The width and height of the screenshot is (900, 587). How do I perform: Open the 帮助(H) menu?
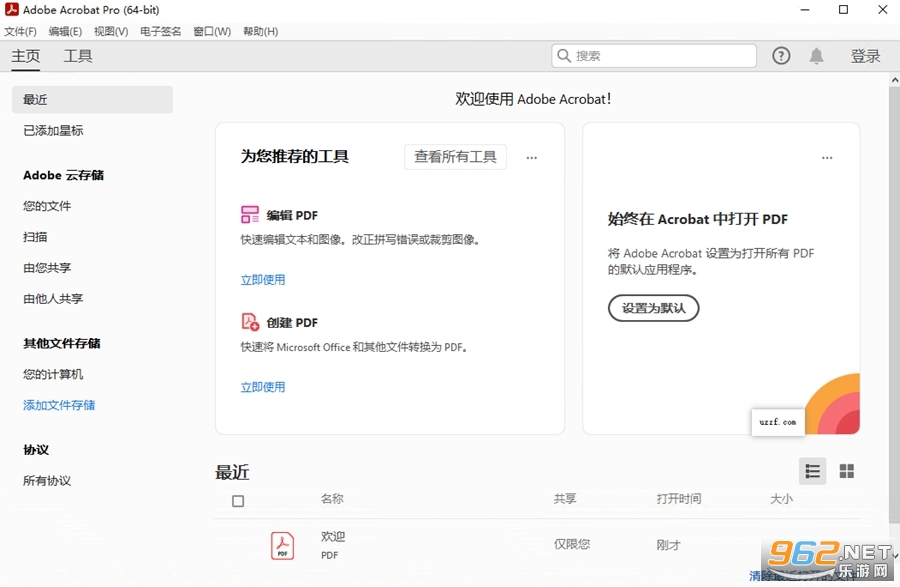coord(261,32)
